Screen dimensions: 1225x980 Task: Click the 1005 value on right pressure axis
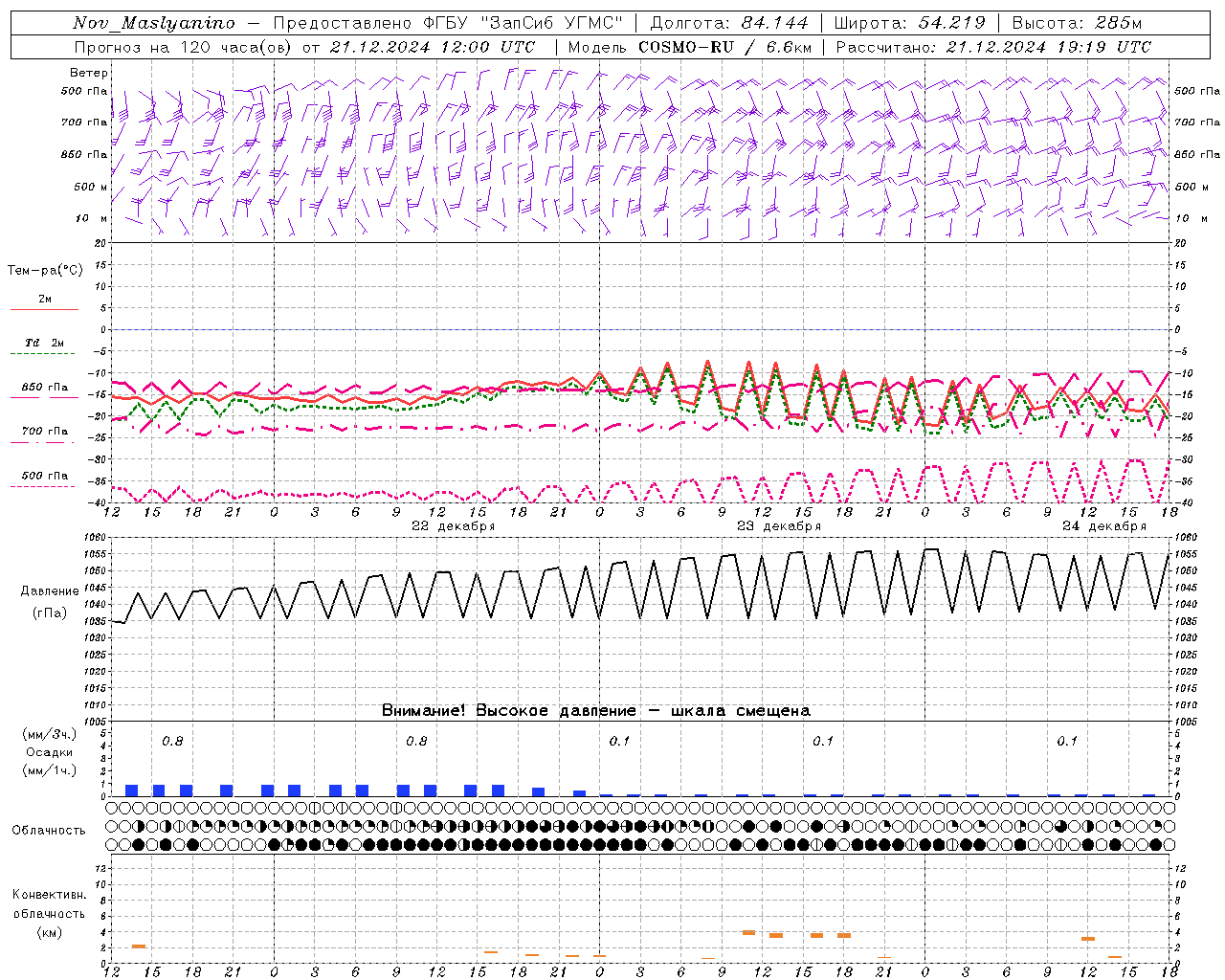click(1185, 723)
